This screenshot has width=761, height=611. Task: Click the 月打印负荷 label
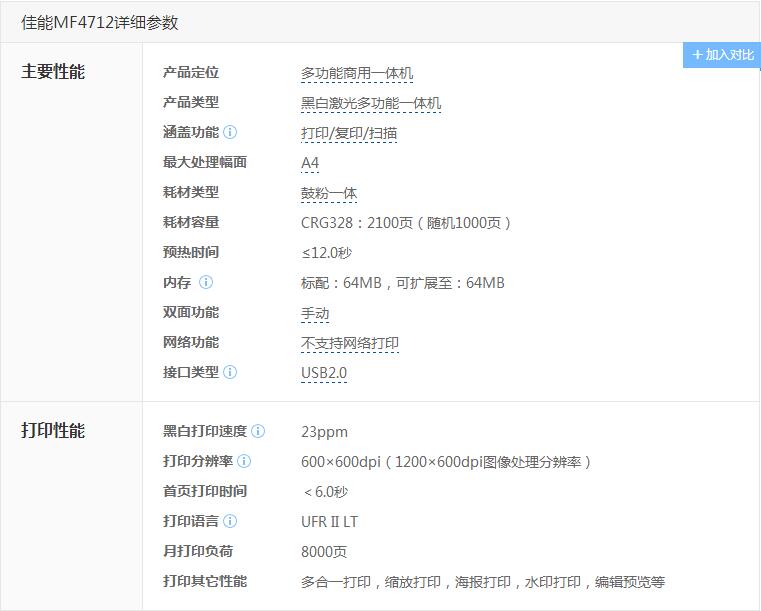(x=198, y=551)
